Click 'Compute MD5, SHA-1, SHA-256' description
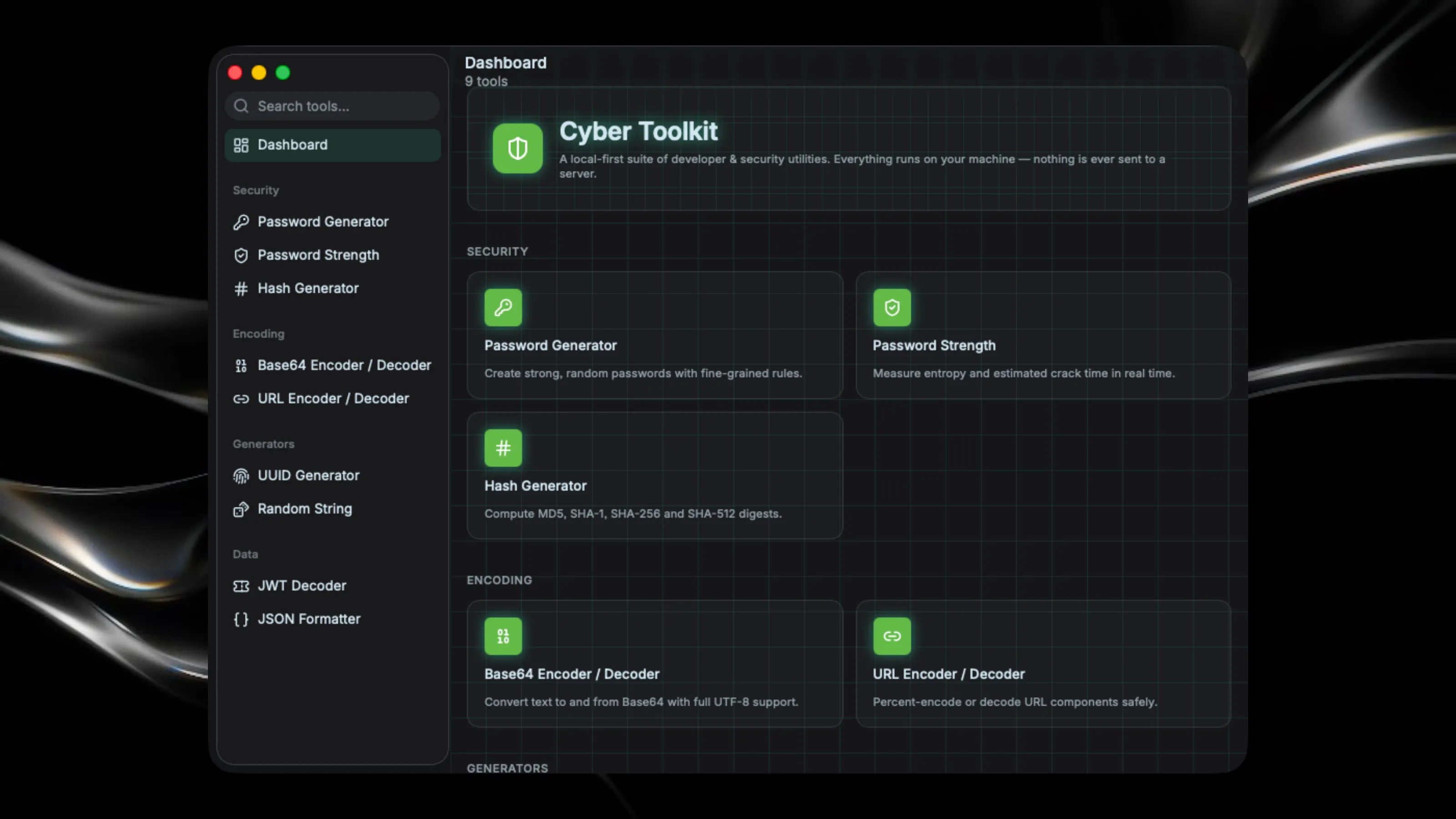Screen dimensions: 1456x819 (633, 514)
